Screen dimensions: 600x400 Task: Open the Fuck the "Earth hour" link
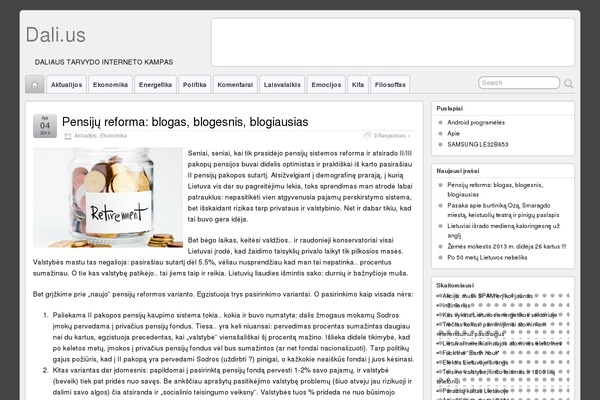471,353
